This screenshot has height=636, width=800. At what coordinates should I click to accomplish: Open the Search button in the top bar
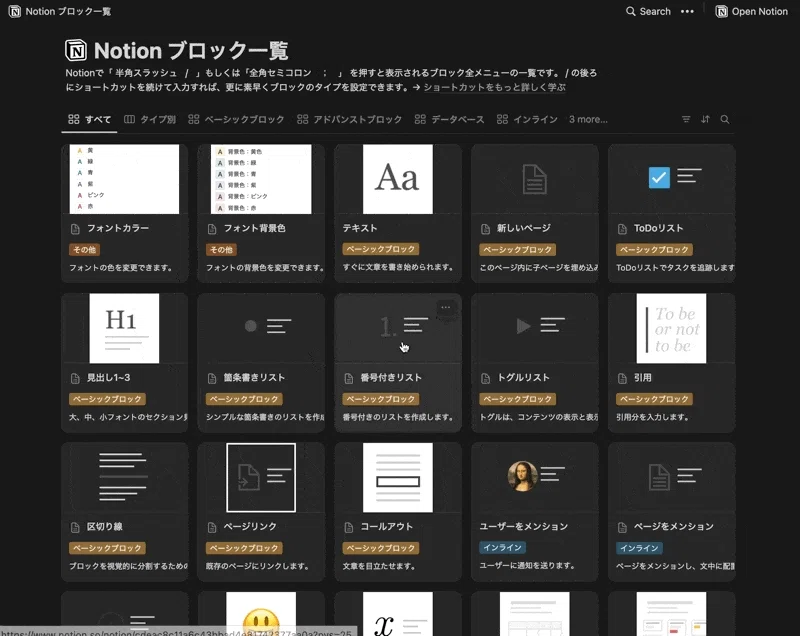coord(648,11)
